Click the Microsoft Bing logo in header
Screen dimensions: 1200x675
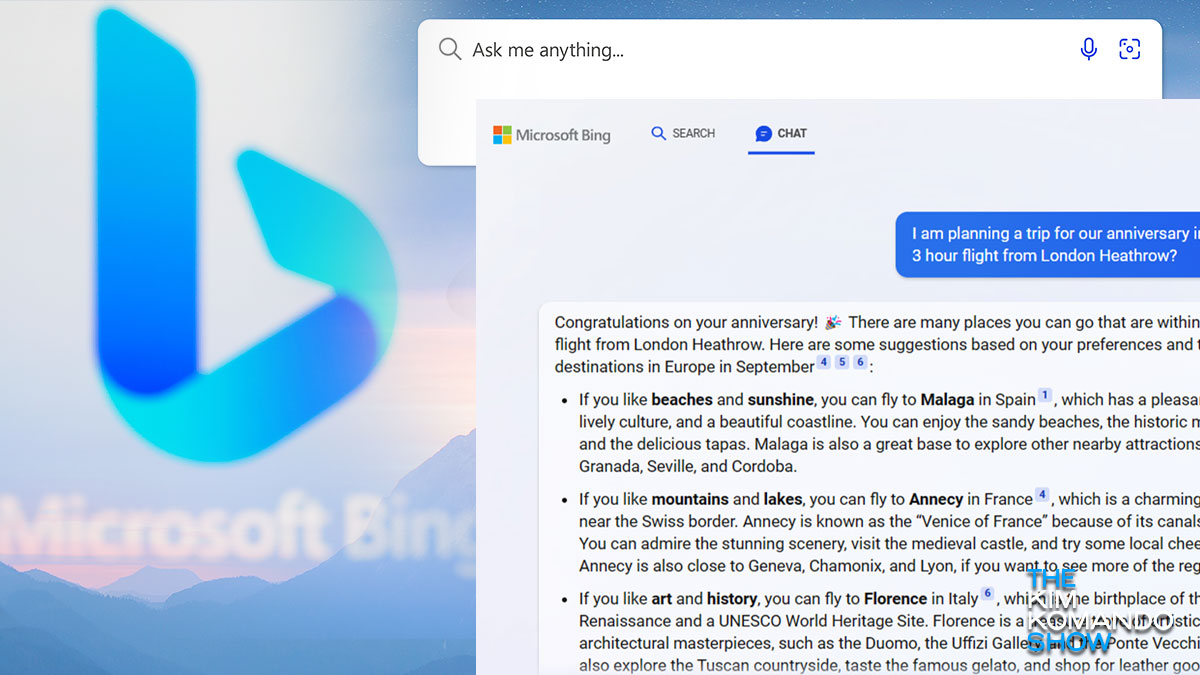click(x=552, y=135)
